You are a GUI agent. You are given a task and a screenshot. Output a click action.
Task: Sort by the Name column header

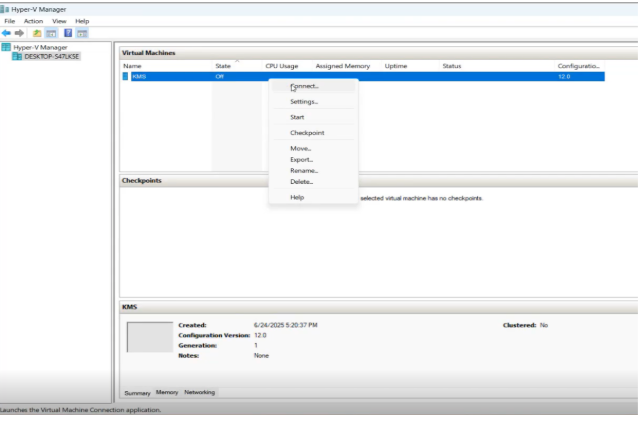[132, 66]
